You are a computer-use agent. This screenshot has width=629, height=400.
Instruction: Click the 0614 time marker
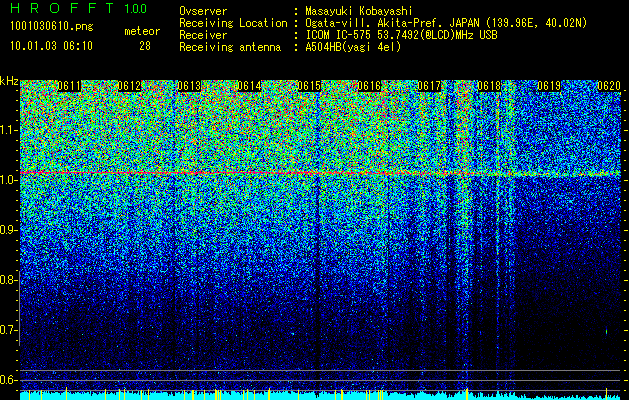click(x=249, y=86)
